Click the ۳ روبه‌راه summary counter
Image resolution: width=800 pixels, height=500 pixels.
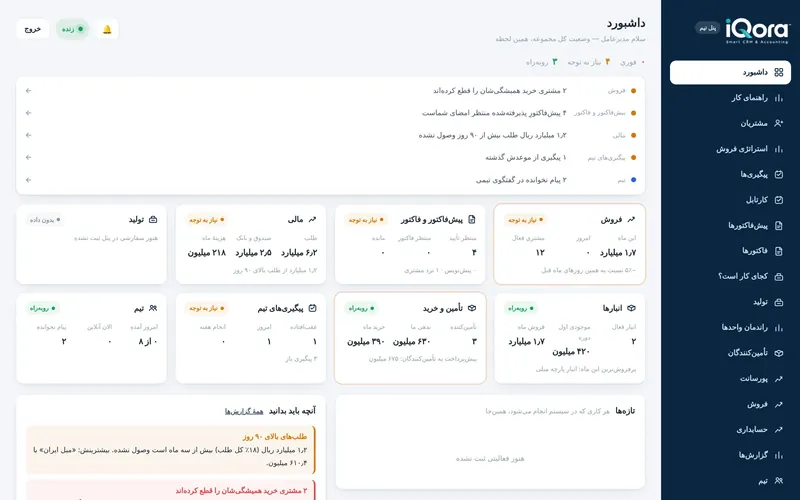(x=542, y=62)
